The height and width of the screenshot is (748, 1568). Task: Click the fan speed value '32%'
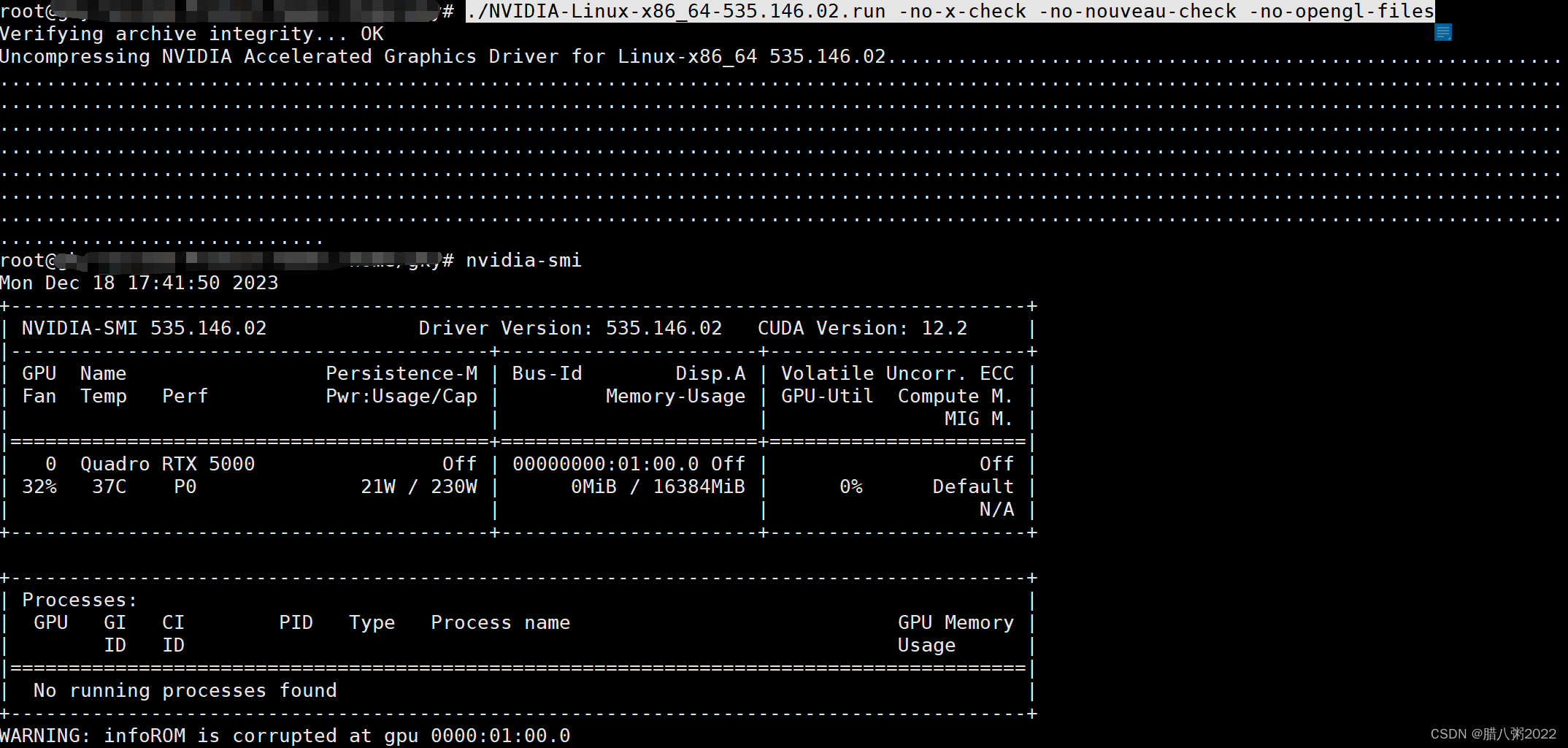(39, 487)
